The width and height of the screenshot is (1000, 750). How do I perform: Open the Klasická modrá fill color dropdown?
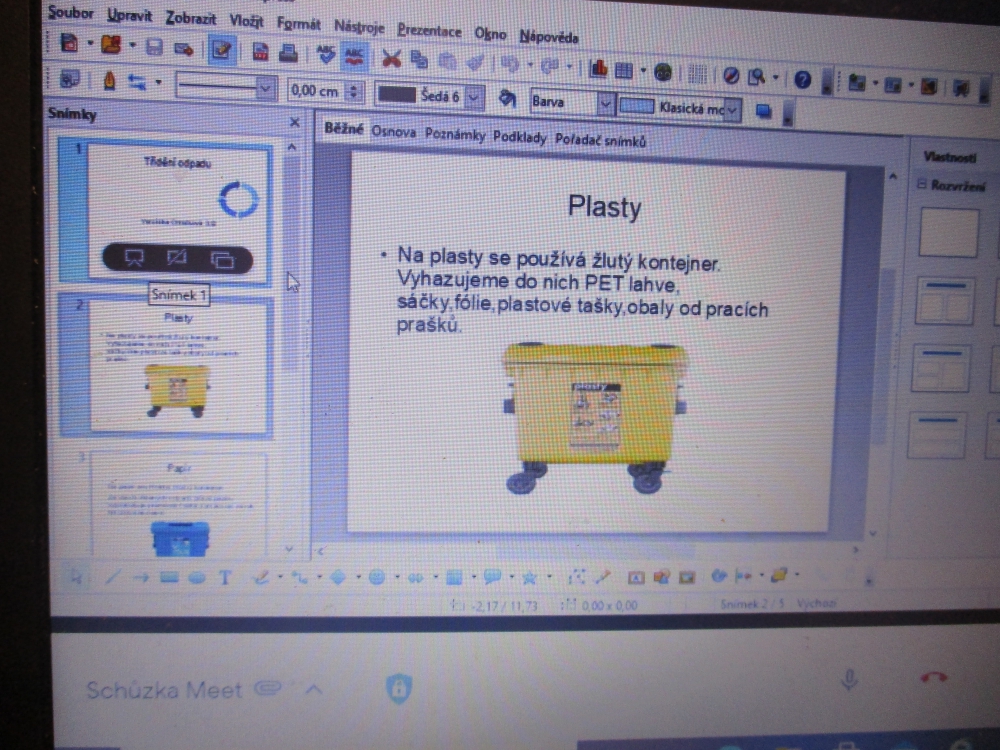[732, 110]
